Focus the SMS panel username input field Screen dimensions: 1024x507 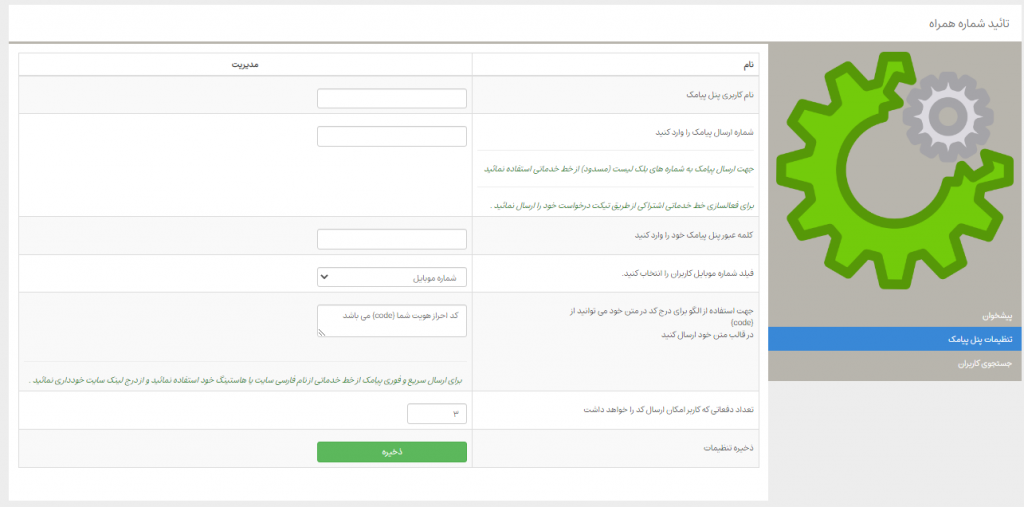click(392, 98)
